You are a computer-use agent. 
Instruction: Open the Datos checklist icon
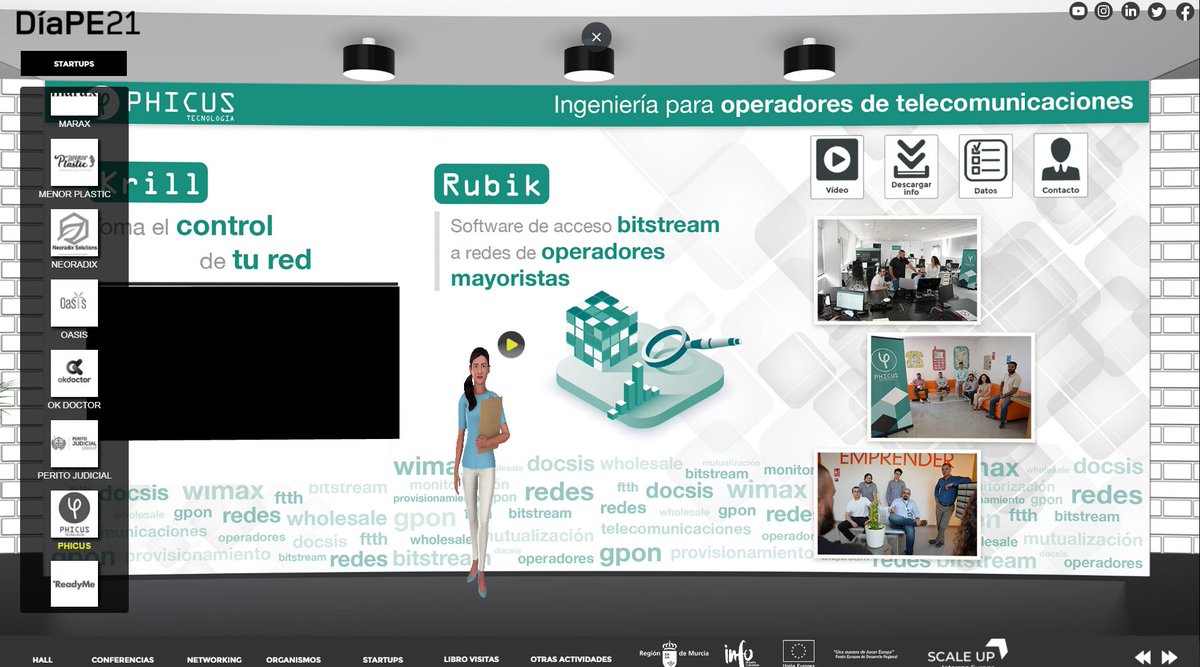[x=985, y=166]
